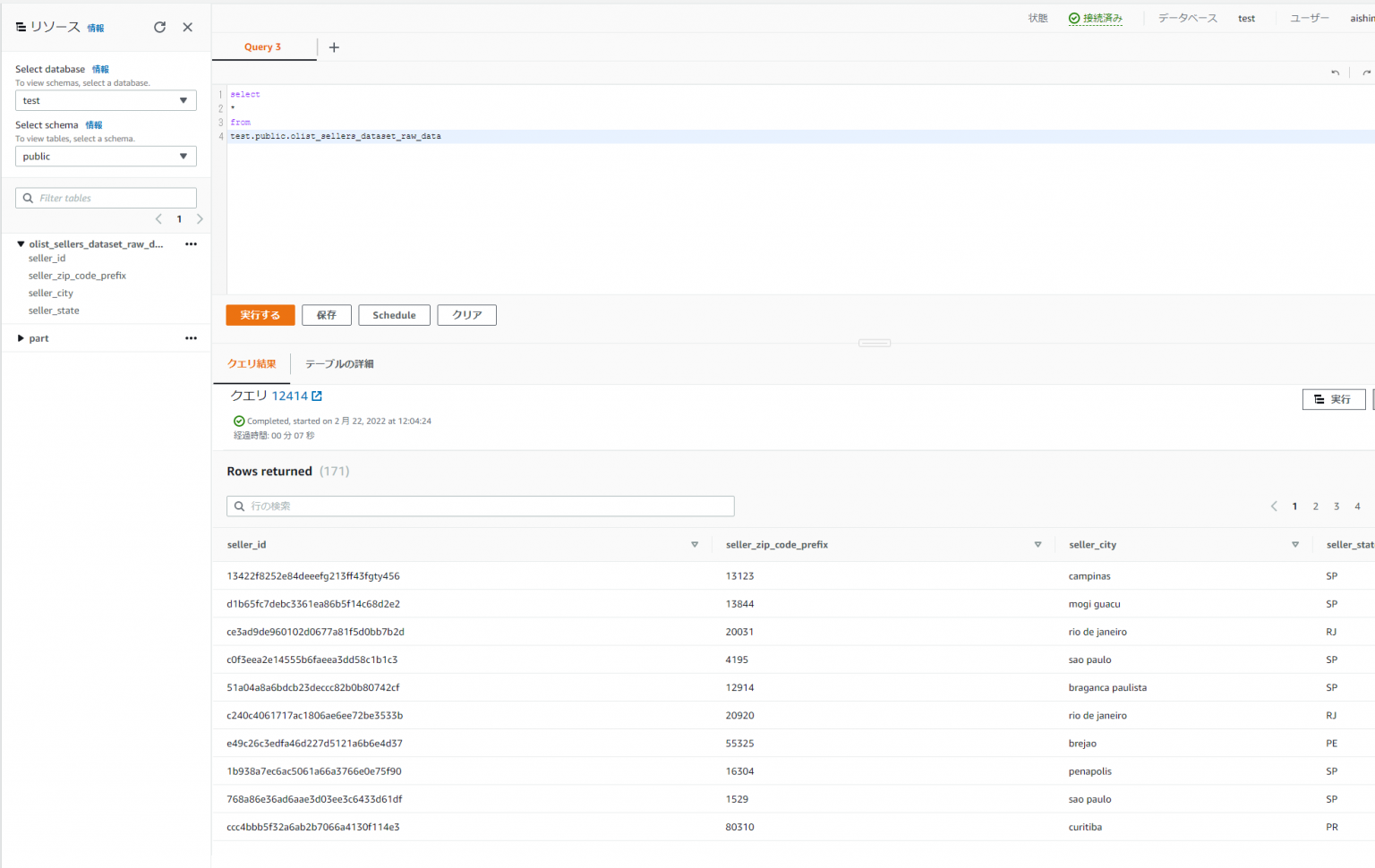Close the resources panel
This screenshot has width=1375, height=868.
187,27
